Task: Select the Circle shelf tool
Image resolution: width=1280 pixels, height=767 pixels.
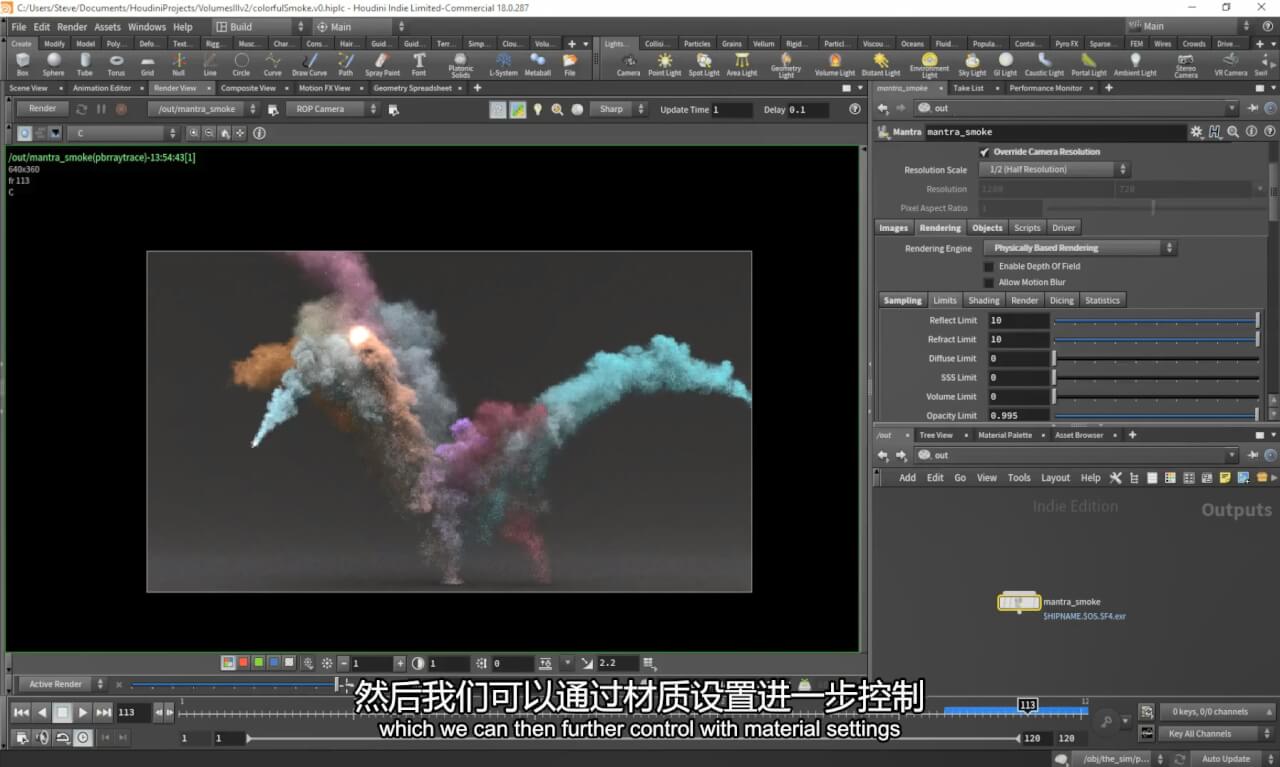Action: click(241, 65)
